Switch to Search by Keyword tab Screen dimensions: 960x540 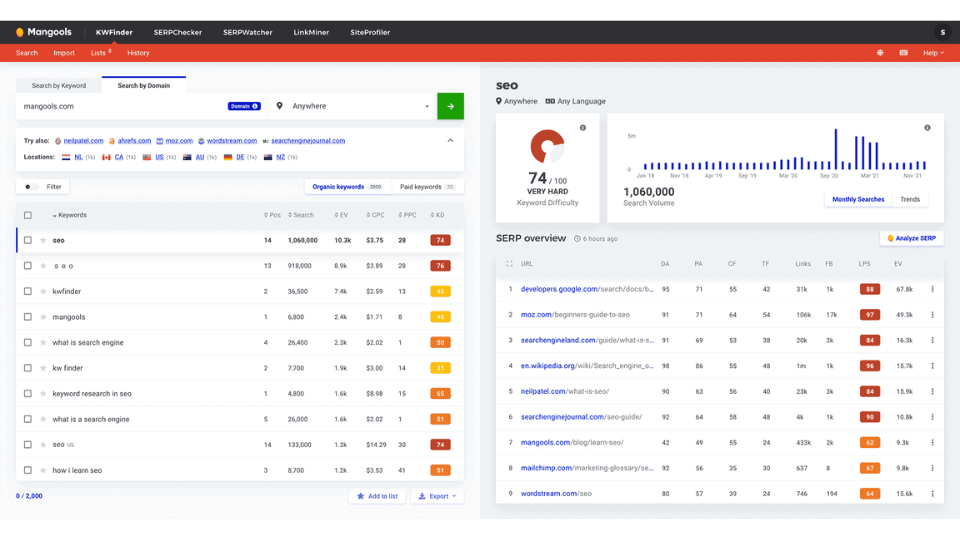pos(59,86)
